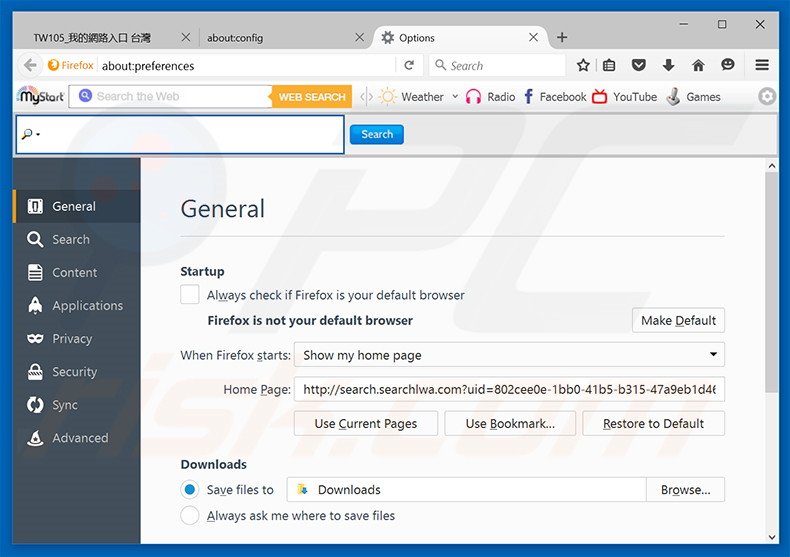Open the Pocket icon in toolbar
Viewport: 790px width, 557px height.
click(x=638, y=65)
